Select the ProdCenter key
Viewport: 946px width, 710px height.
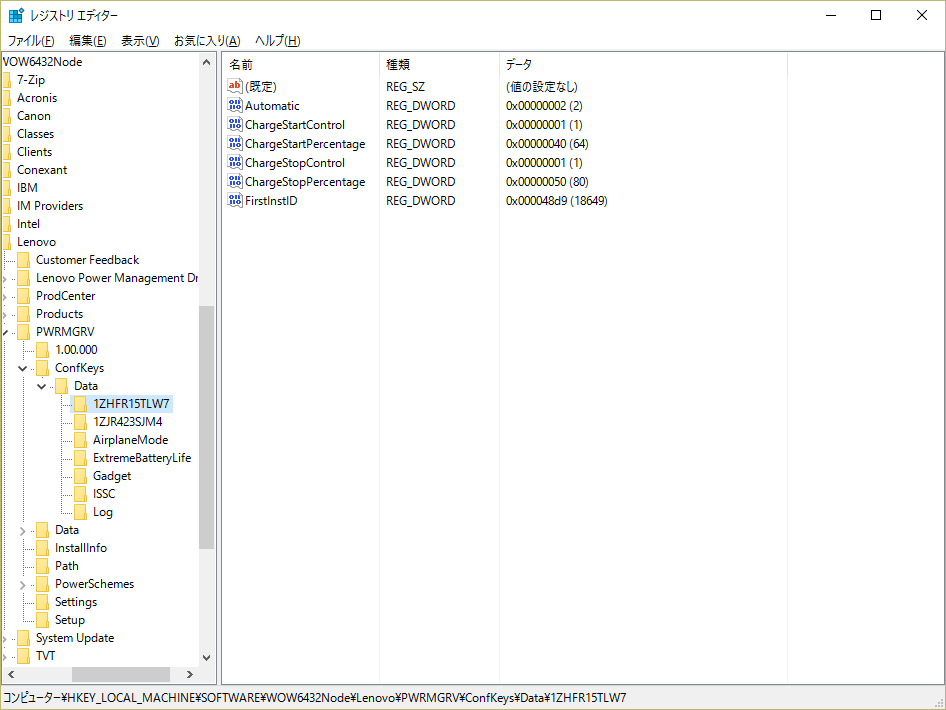(x=66, y=296)
